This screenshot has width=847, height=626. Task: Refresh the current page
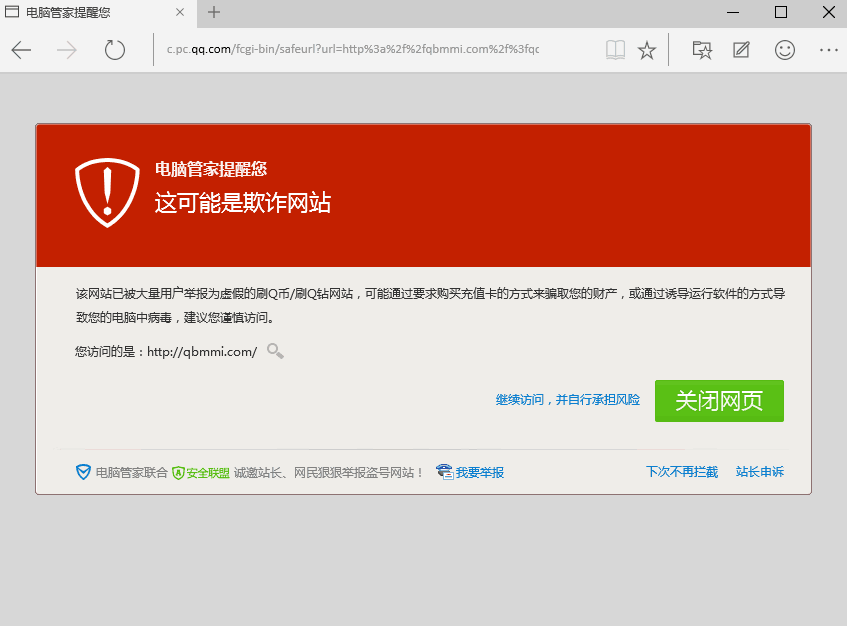(115, 50)
